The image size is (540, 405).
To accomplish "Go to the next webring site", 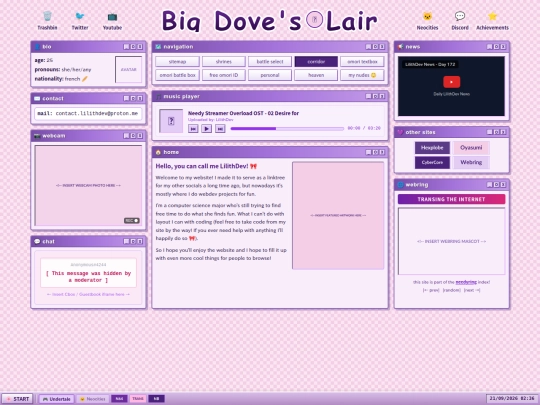I will (472, 290).
